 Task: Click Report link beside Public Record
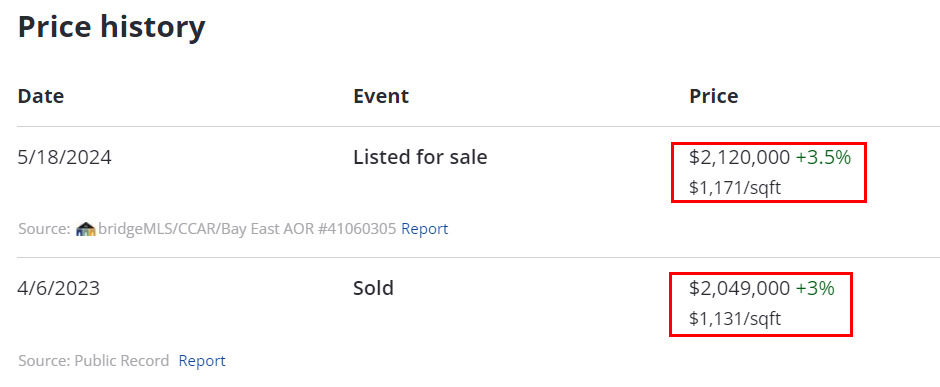pyautogui.click(x=202, y=361)
